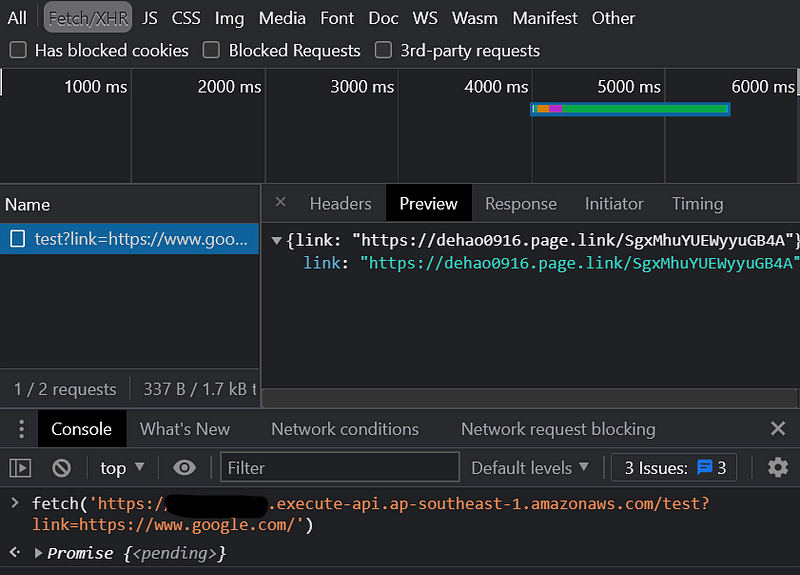This screenshot has width=800, height=575.
Task: Open the 3 Issues button
Action: (674, 467)
